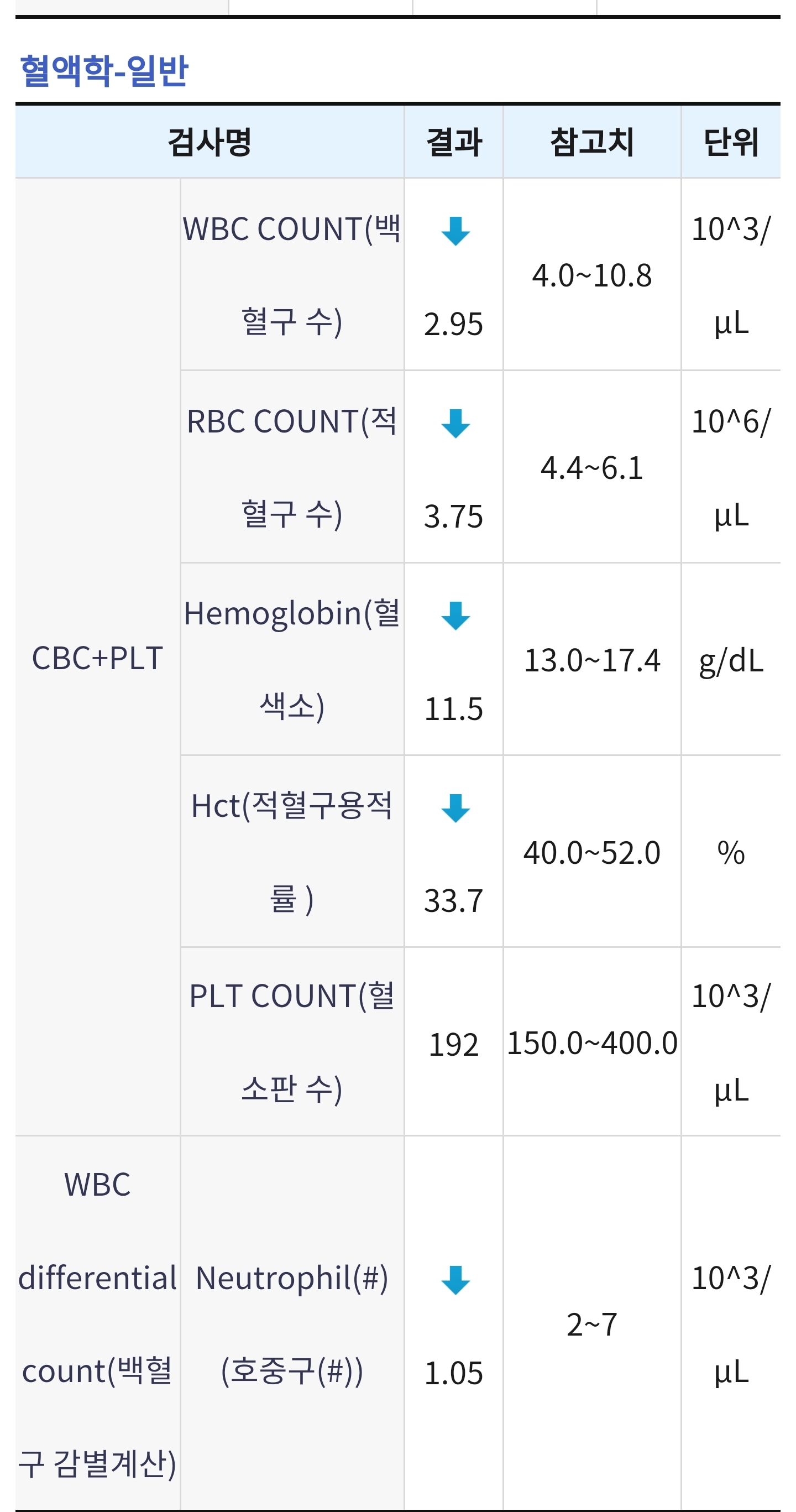The image size is (796, 1512).
Task: Select the reference range 13.0~17.4
Action: pyautogui.click(x=592, y=660)
